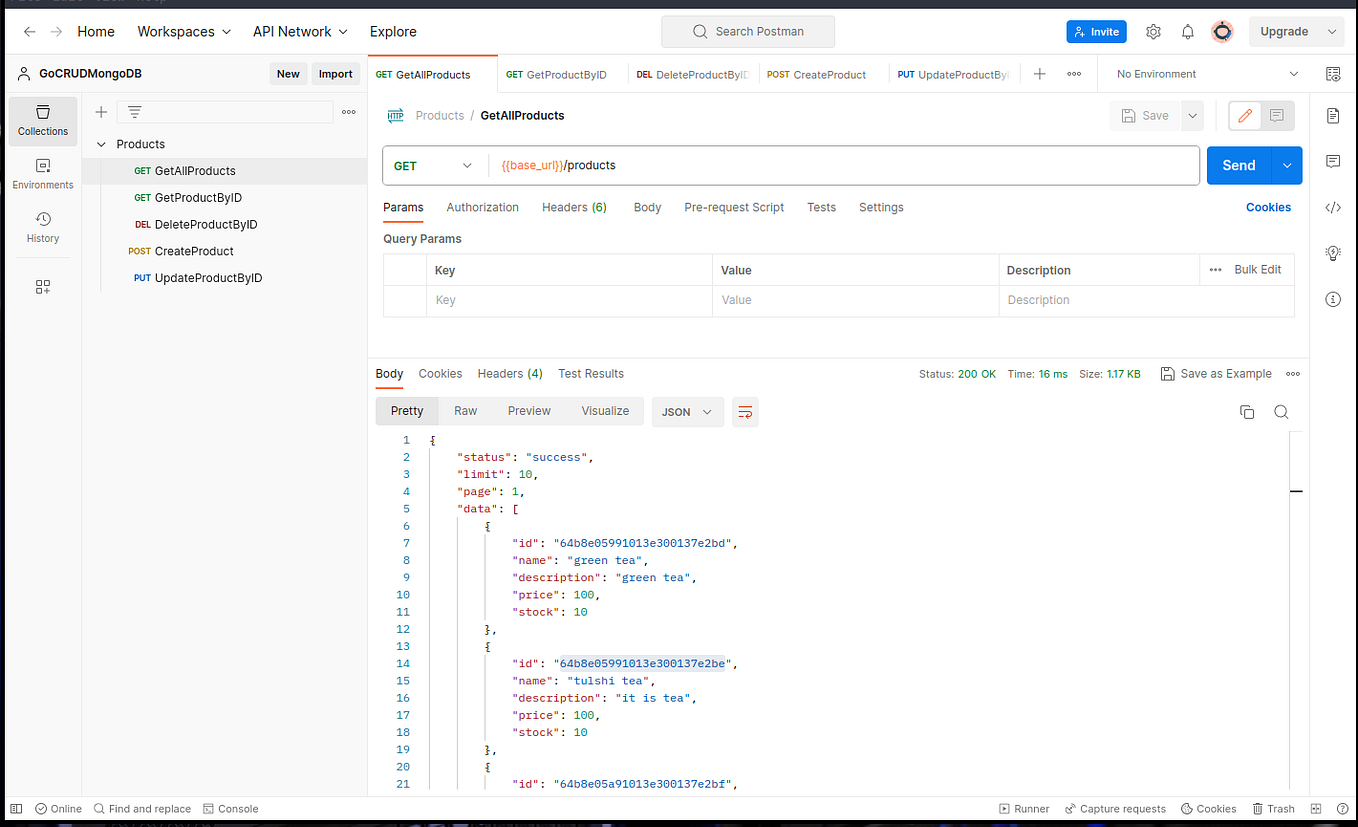Toggle the Online status indicator
Screen dimensions: 1358x827
click(x=58, y=808)
